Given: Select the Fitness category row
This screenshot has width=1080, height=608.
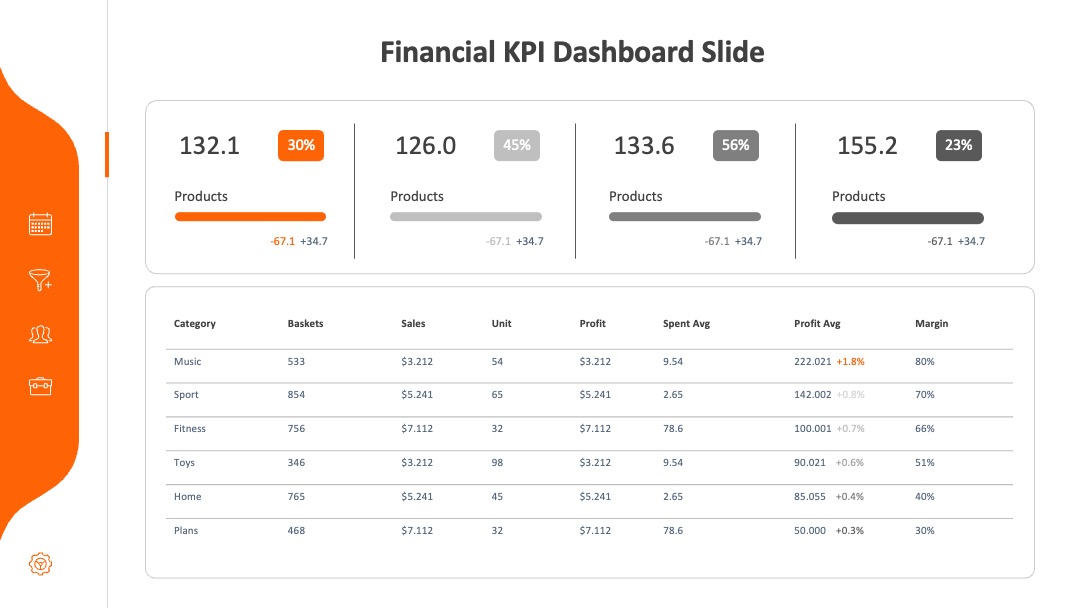Looking at the screenshot, I should tap(589, 428).
